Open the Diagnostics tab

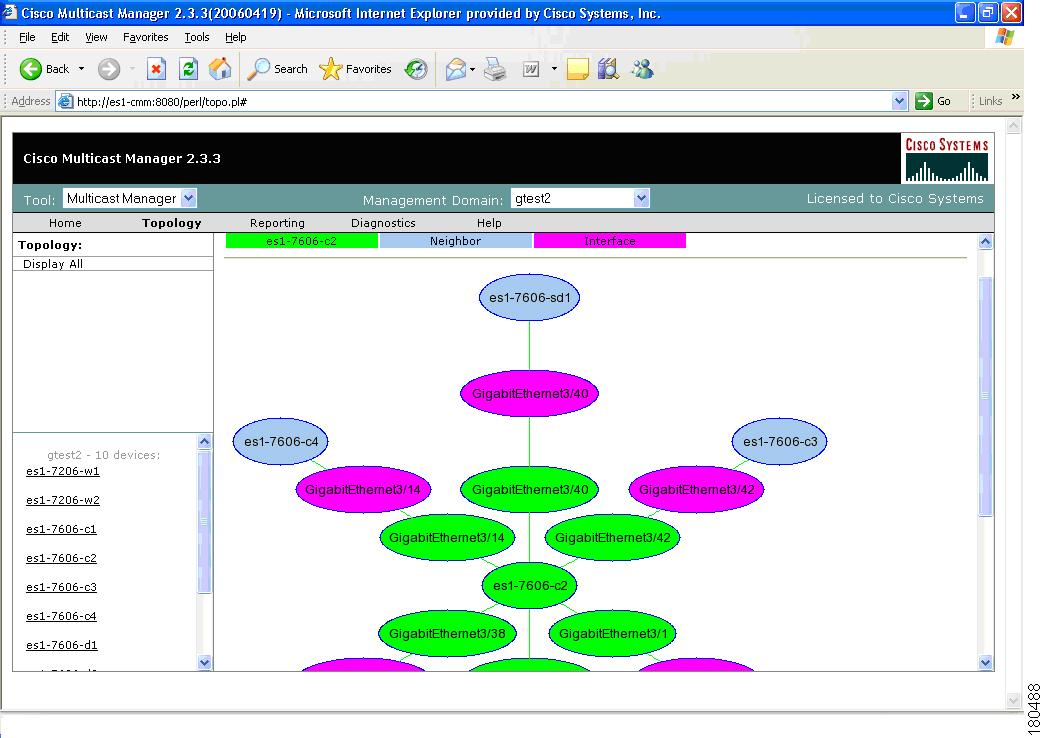pyautogui.click(x=383, y=223)
